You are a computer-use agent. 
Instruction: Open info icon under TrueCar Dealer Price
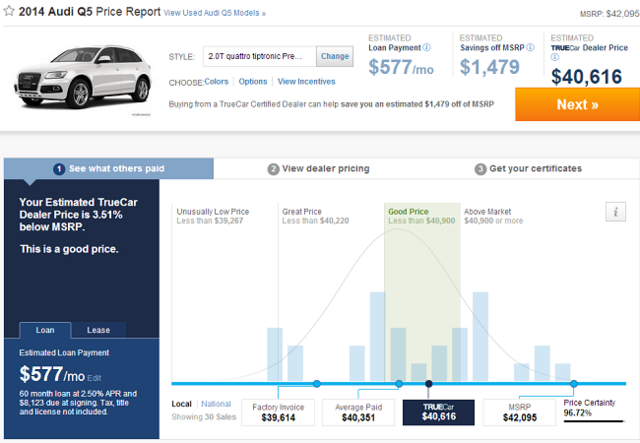[554, 57]
